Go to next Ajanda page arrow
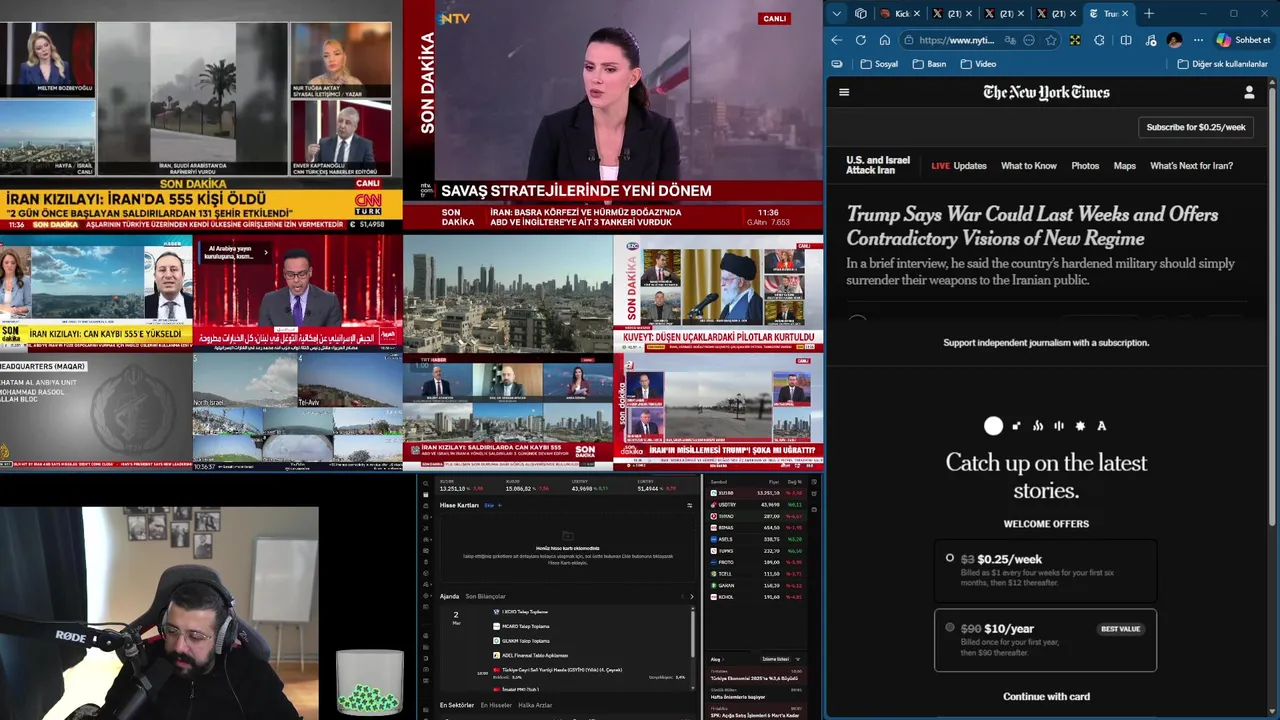 pyautogui.click(x=691, y=596)
